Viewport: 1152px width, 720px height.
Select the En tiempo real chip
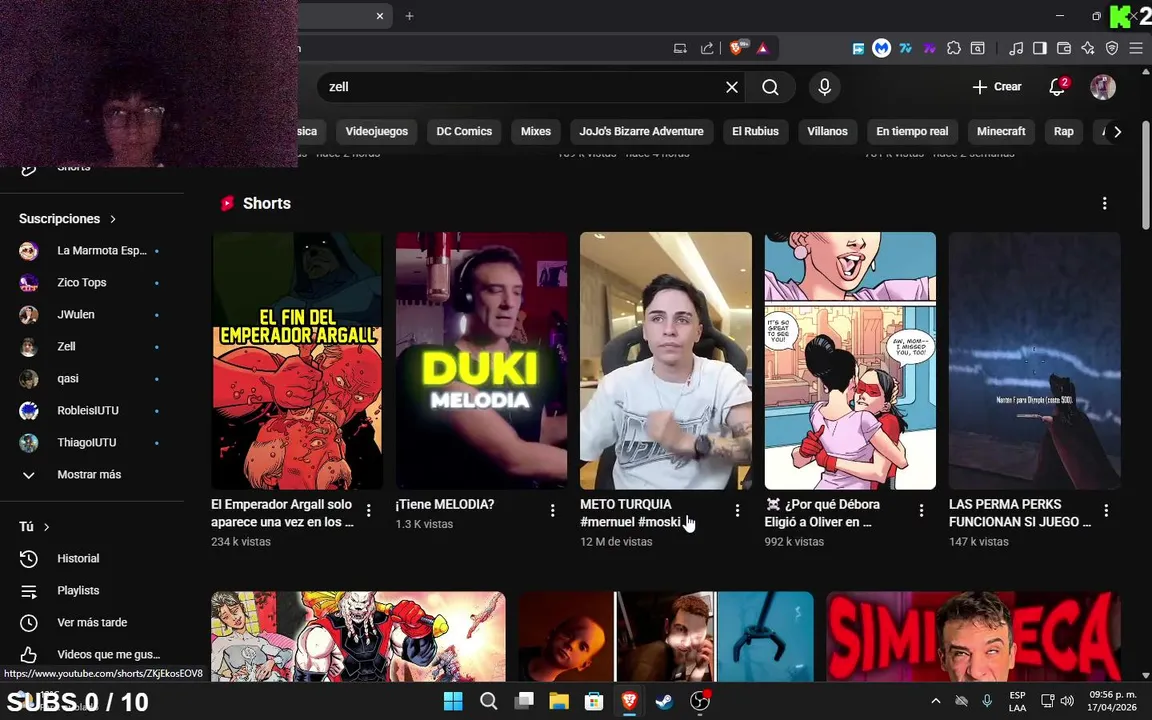(x=912, y=132)
